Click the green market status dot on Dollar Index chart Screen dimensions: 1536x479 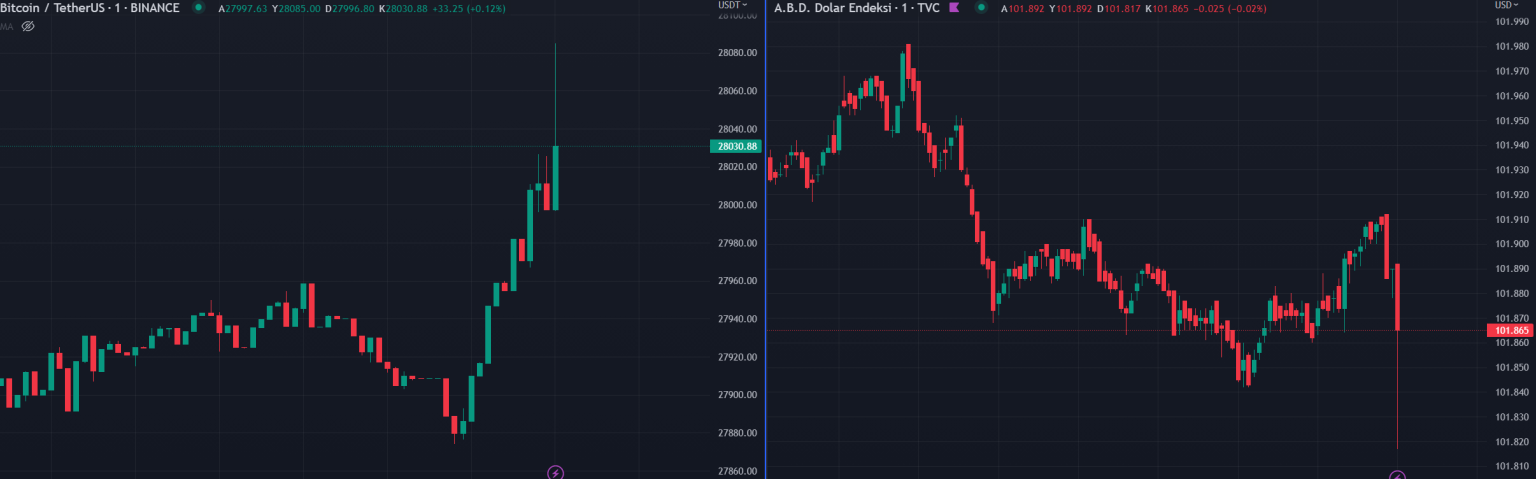coord(981,8)
